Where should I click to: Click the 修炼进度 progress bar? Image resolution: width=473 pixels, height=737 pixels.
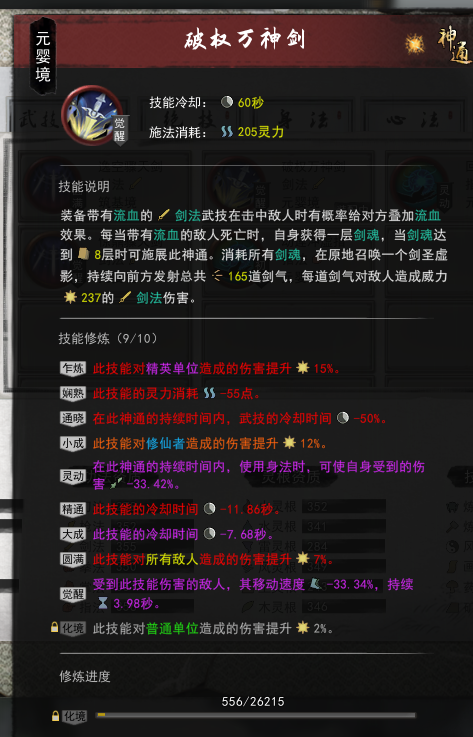click(x=256, y=715)
